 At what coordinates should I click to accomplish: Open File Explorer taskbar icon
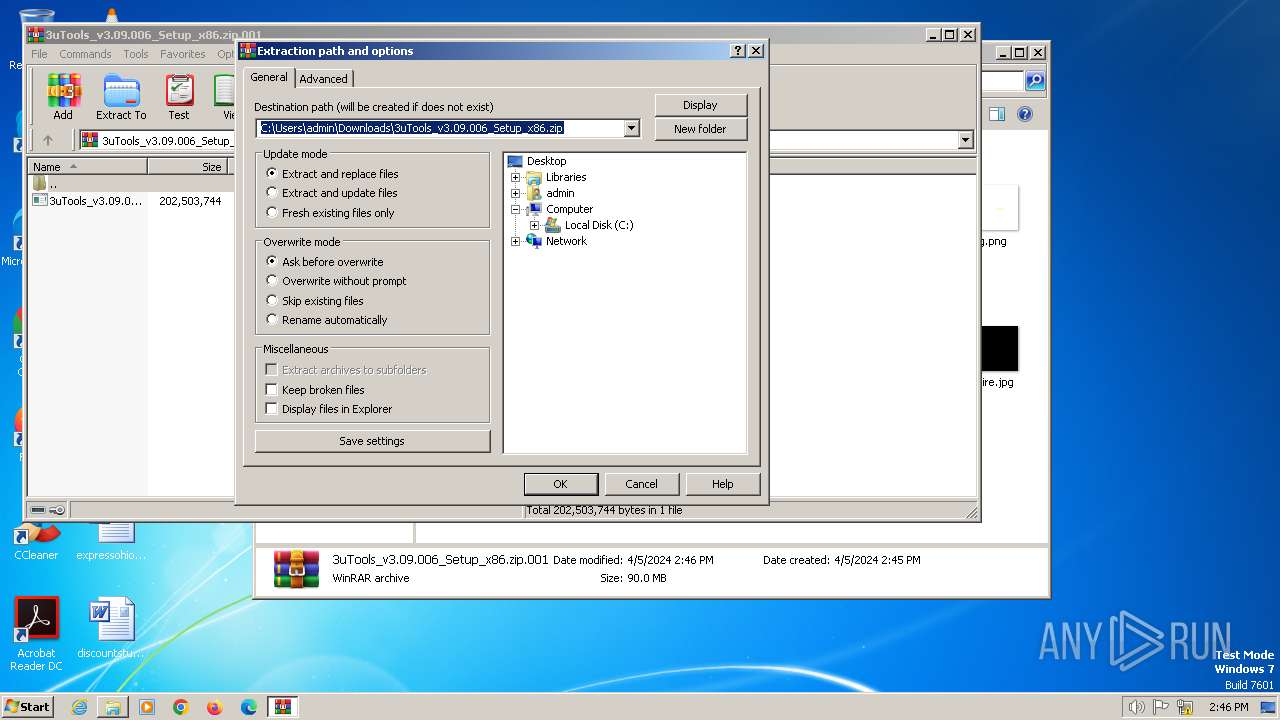[x=113, y=707]
